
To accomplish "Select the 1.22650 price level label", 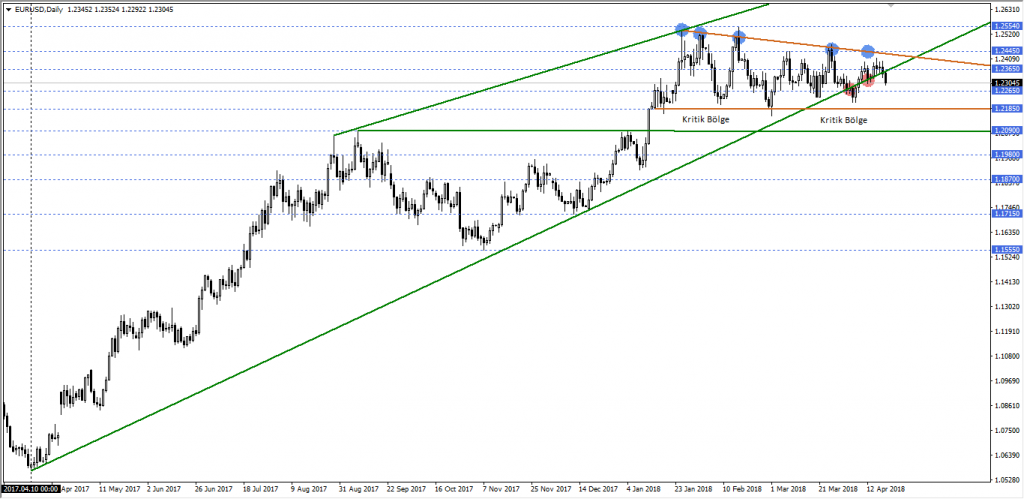I will tap(1006, 91).
